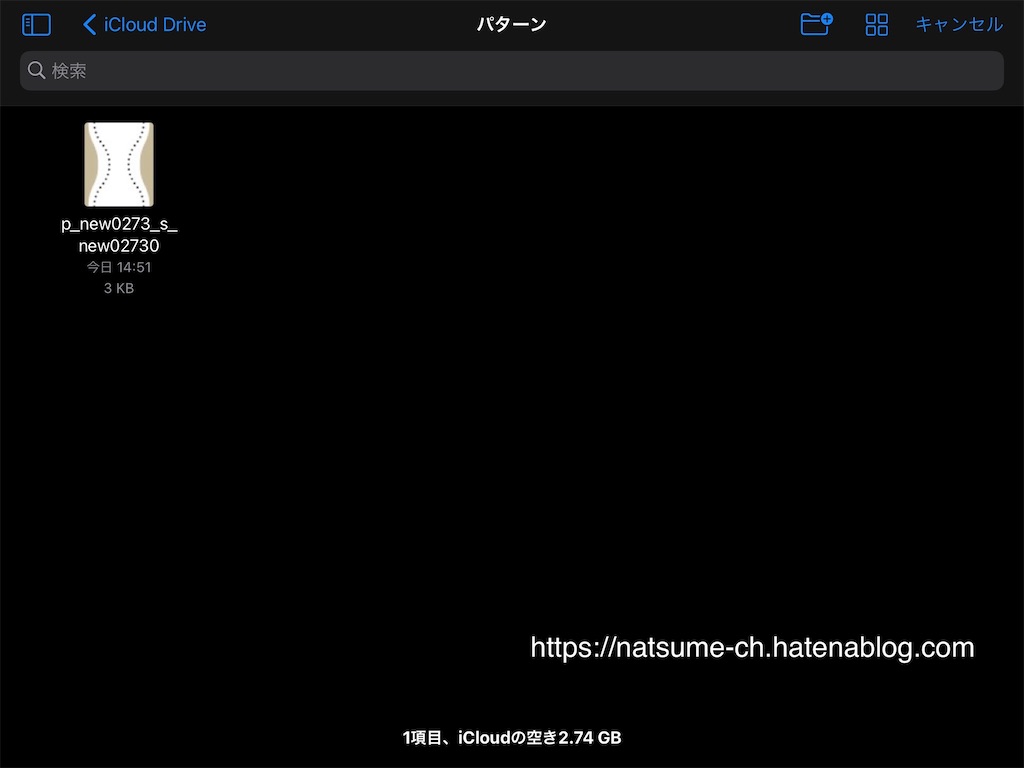Select the filename label p_new0273_s_new02730
This screenshot has width=1024, height=768.
118,234
